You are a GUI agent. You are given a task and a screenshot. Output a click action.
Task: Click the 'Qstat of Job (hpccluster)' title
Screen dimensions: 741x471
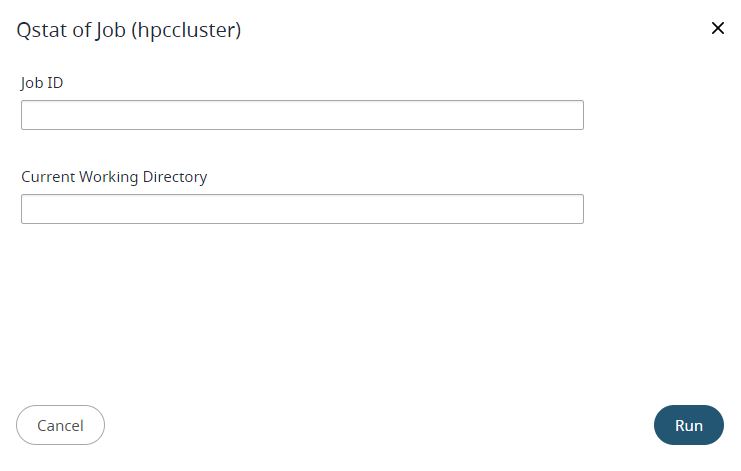coord(129,31)
